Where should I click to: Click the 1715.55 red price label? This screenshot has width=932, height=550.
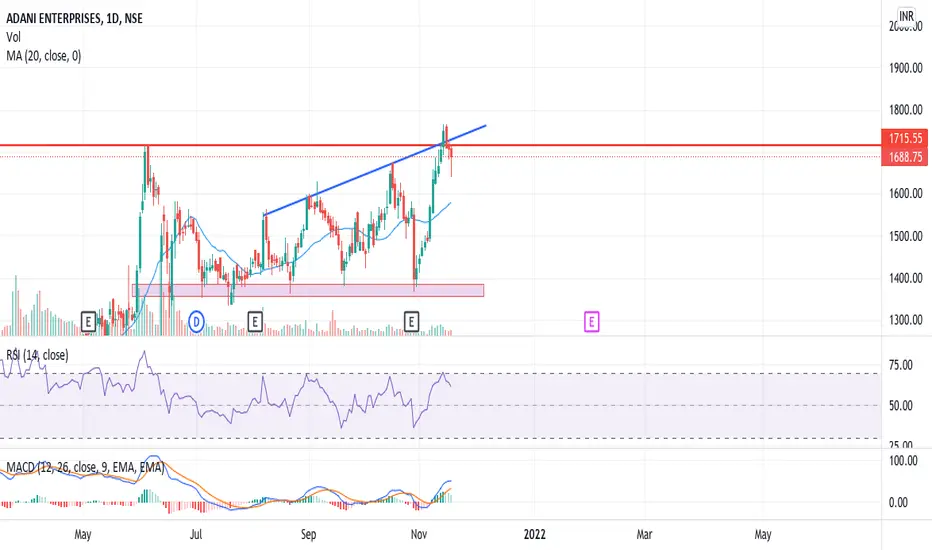[x=905, y=139]
